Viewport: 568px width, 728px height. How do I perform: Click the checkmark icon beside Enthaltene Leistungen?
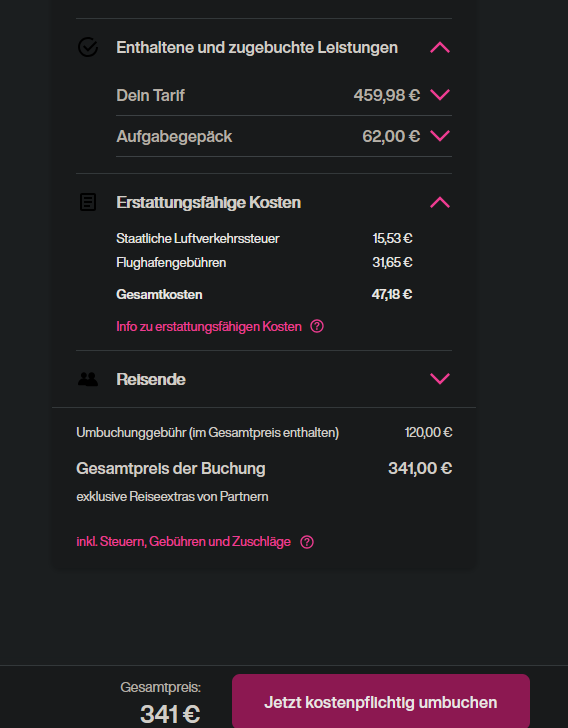(88, 47)
